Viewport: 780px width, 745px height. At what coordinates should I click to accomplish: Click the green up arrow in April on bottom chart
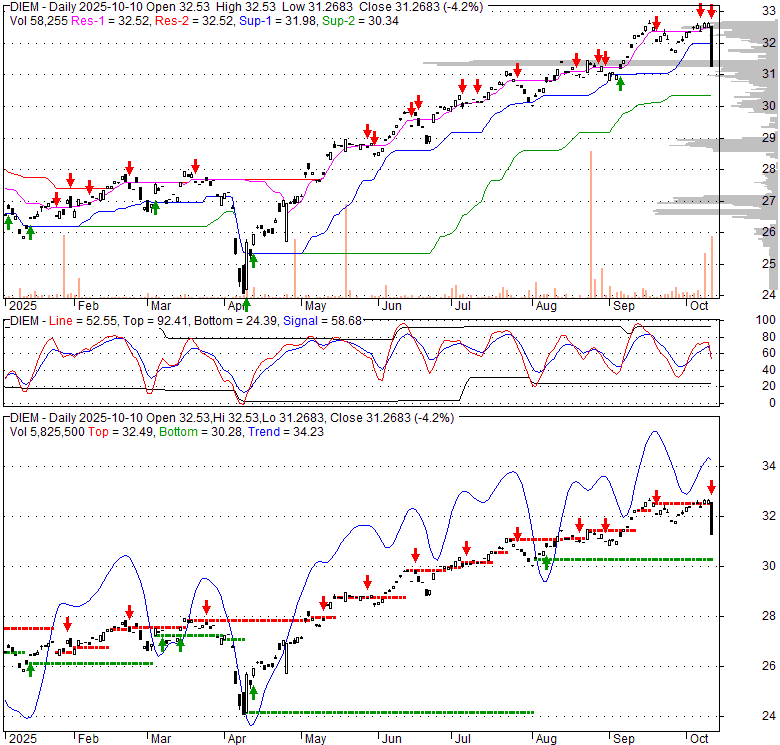(x=253, y=692)
